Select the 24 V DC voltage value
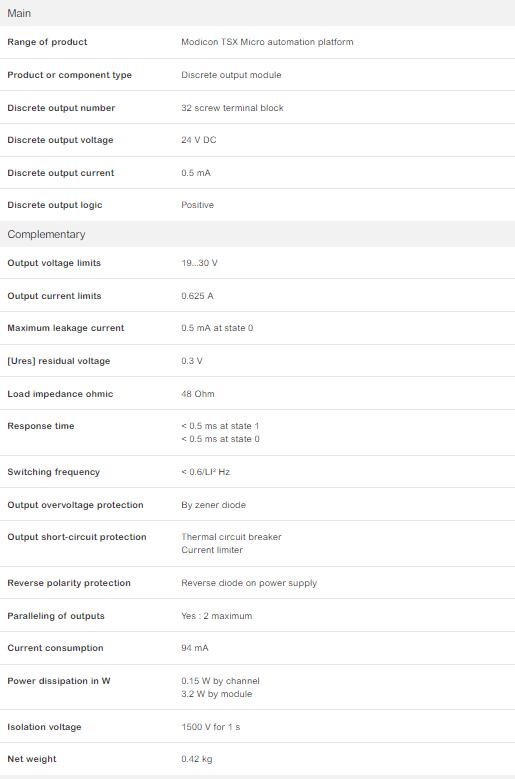This screenshot has height=779, width=515. (x=199, y=140)
